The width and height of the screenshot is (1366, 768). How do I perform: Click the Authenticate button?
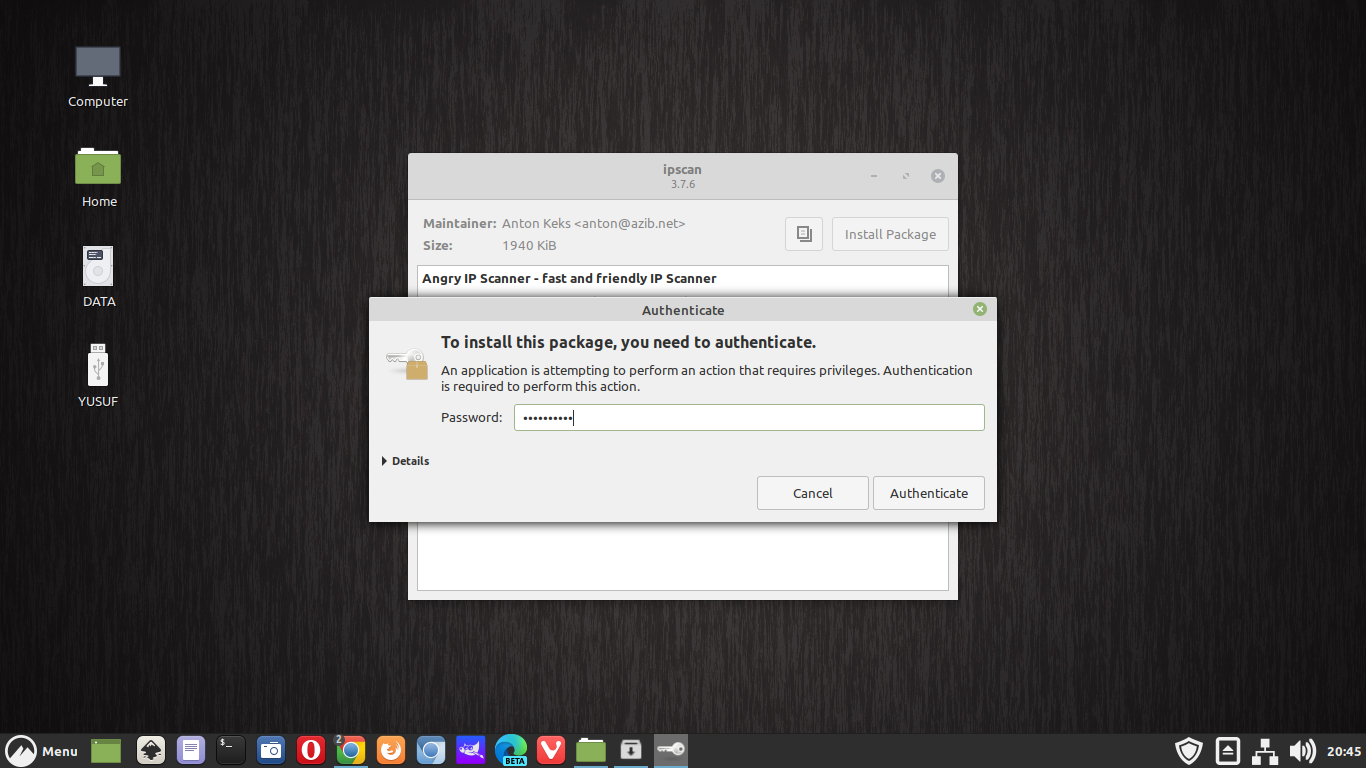929,493
